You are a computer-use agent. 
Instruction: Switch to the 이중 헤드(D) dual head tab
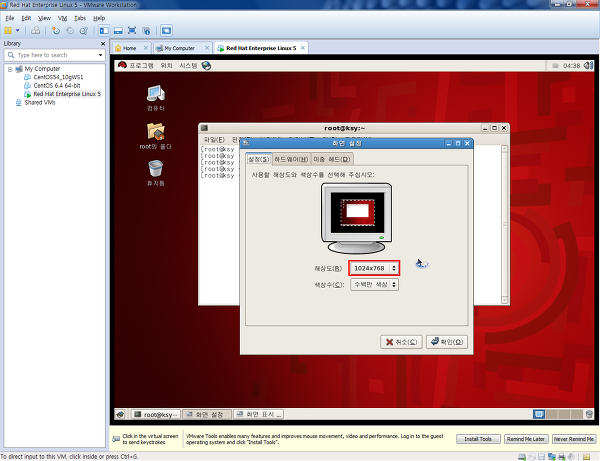[332, 159]
